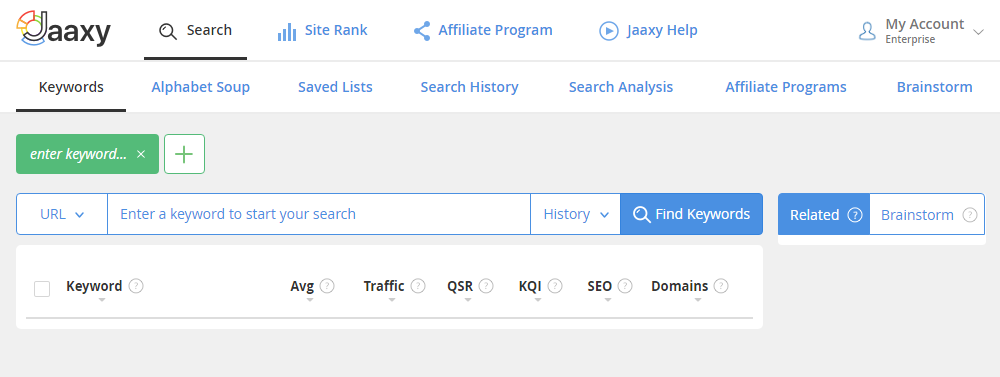The image size is (1000, 377).
Task: Open Affiliate Program in top navigation
Action: click(x=483, y=31)
